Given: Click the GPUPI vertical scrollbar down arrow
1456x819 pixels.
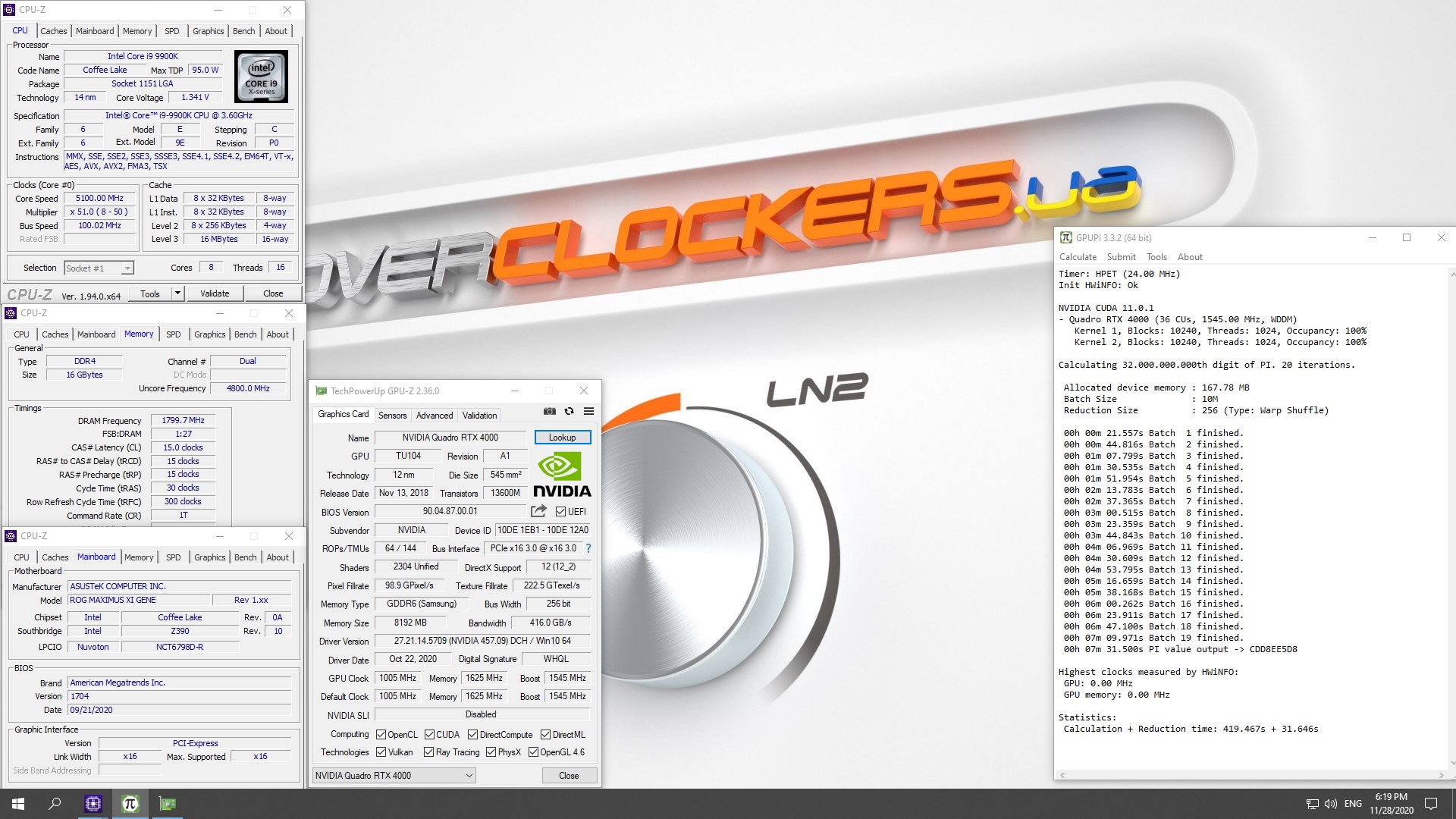Looking at the screenshot, I should (1451, 763).
